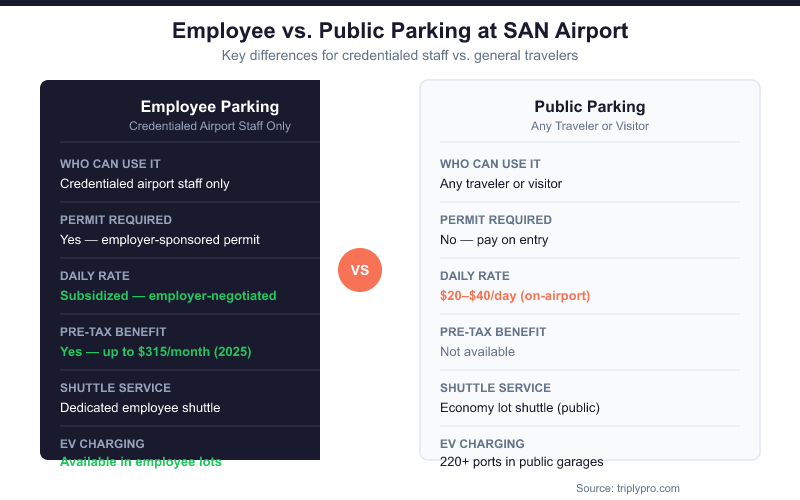Select 'Dedicated employee shuttle' text
This screenshot has width=800, height=500.
[x=140, y=407]
